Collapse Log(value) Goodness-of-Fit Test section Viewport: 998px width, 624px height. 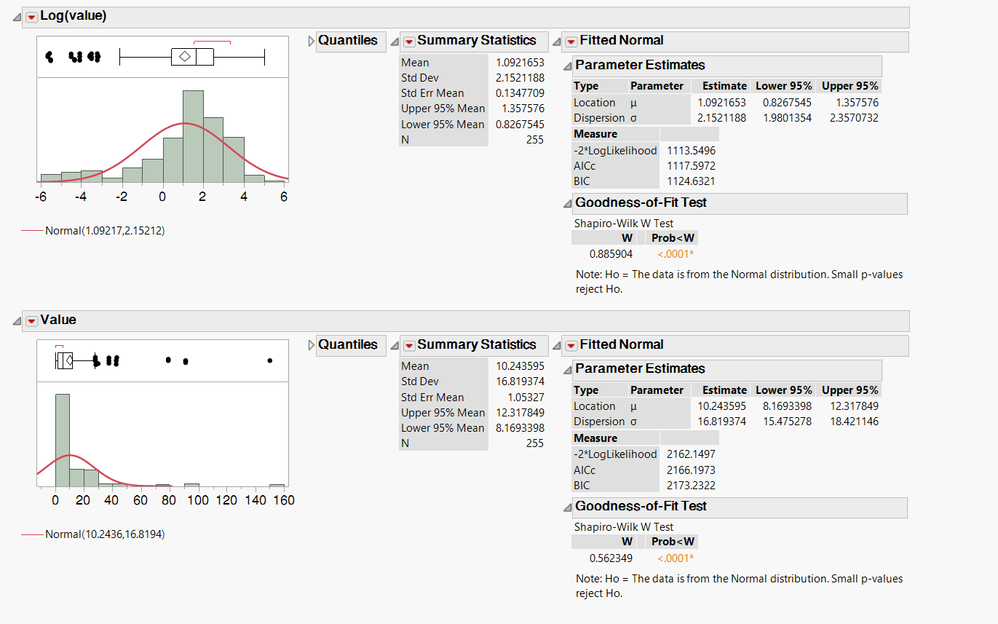pos(567,204)
